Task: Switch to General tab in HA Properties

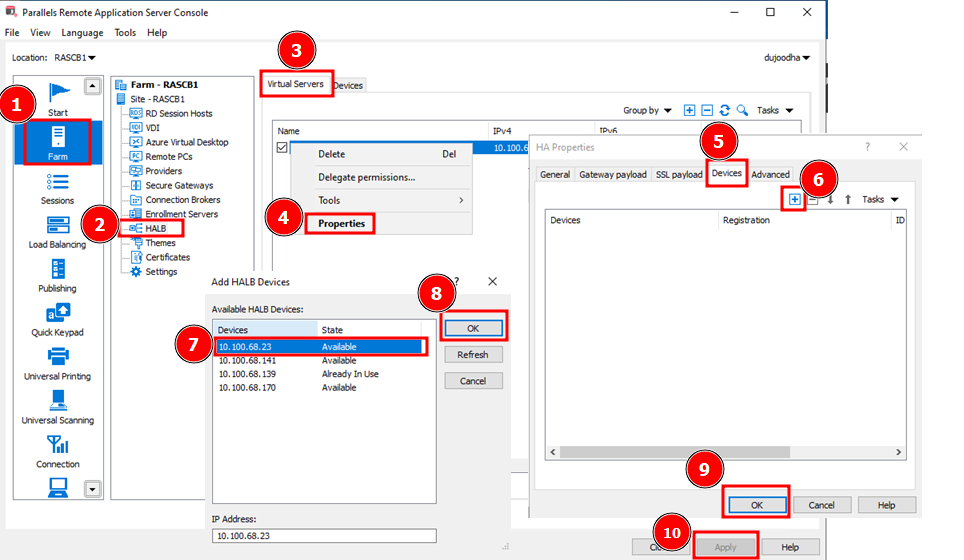Action: (x=555, y=175)
